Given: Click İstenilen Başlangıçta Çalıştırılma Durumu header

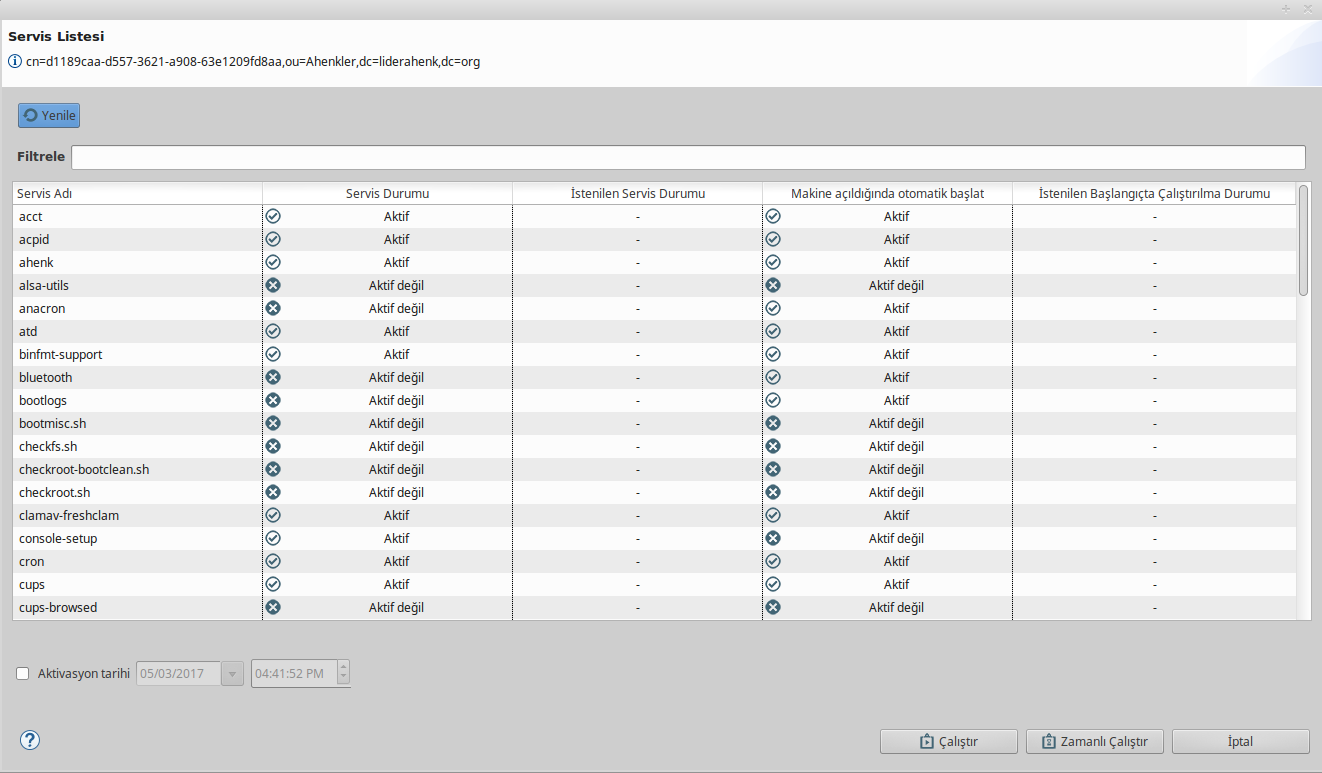Looking at the screenshot, I should click(x=1154, y=193).
